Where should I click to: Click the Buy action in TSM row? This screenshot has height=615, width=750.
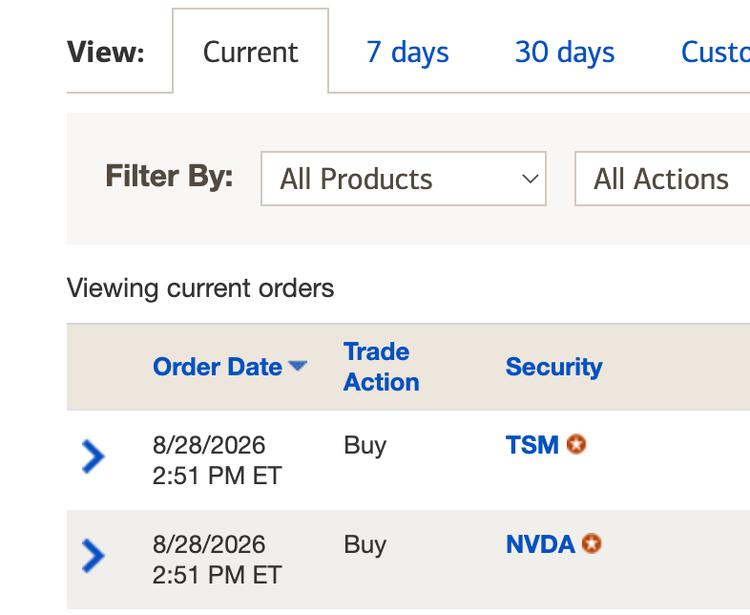(365, 446)
